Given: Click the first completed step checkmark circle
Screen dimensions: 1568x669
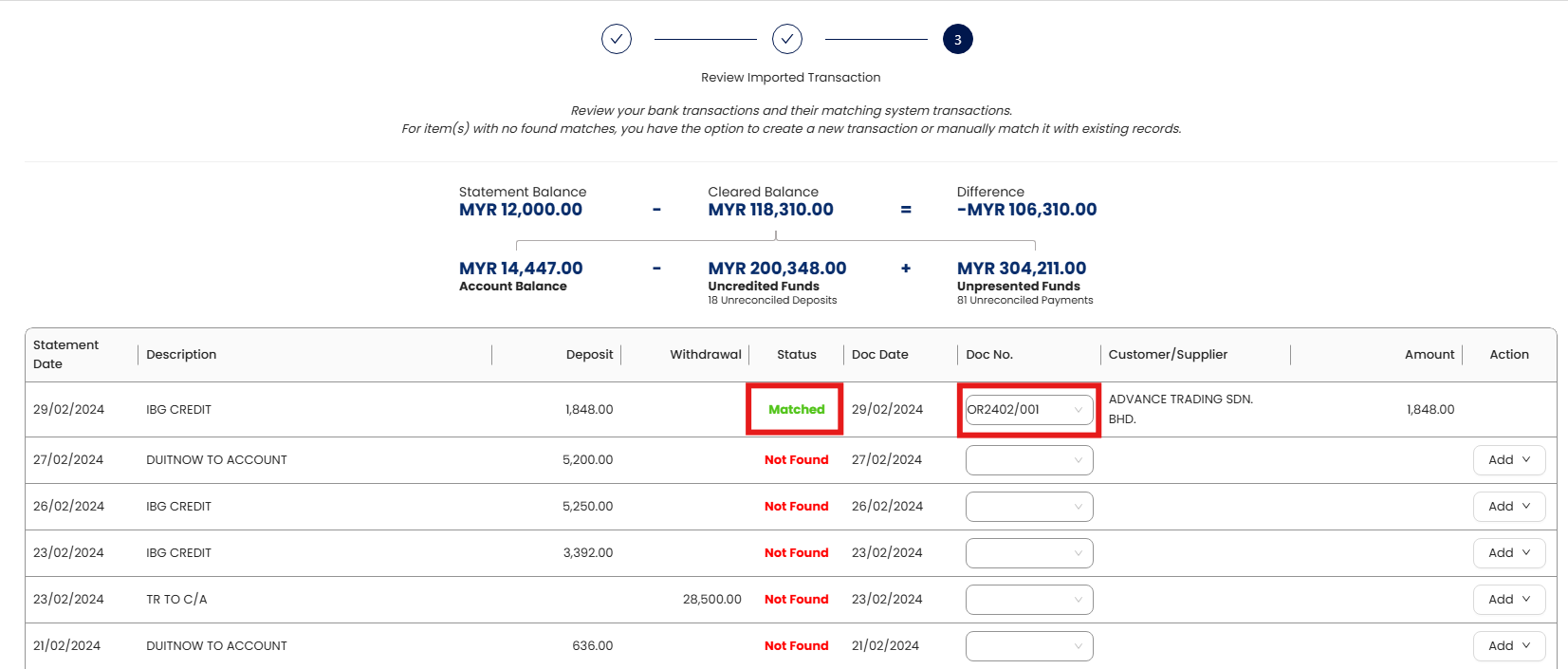Looking at the screenshot, I should 617,39.
